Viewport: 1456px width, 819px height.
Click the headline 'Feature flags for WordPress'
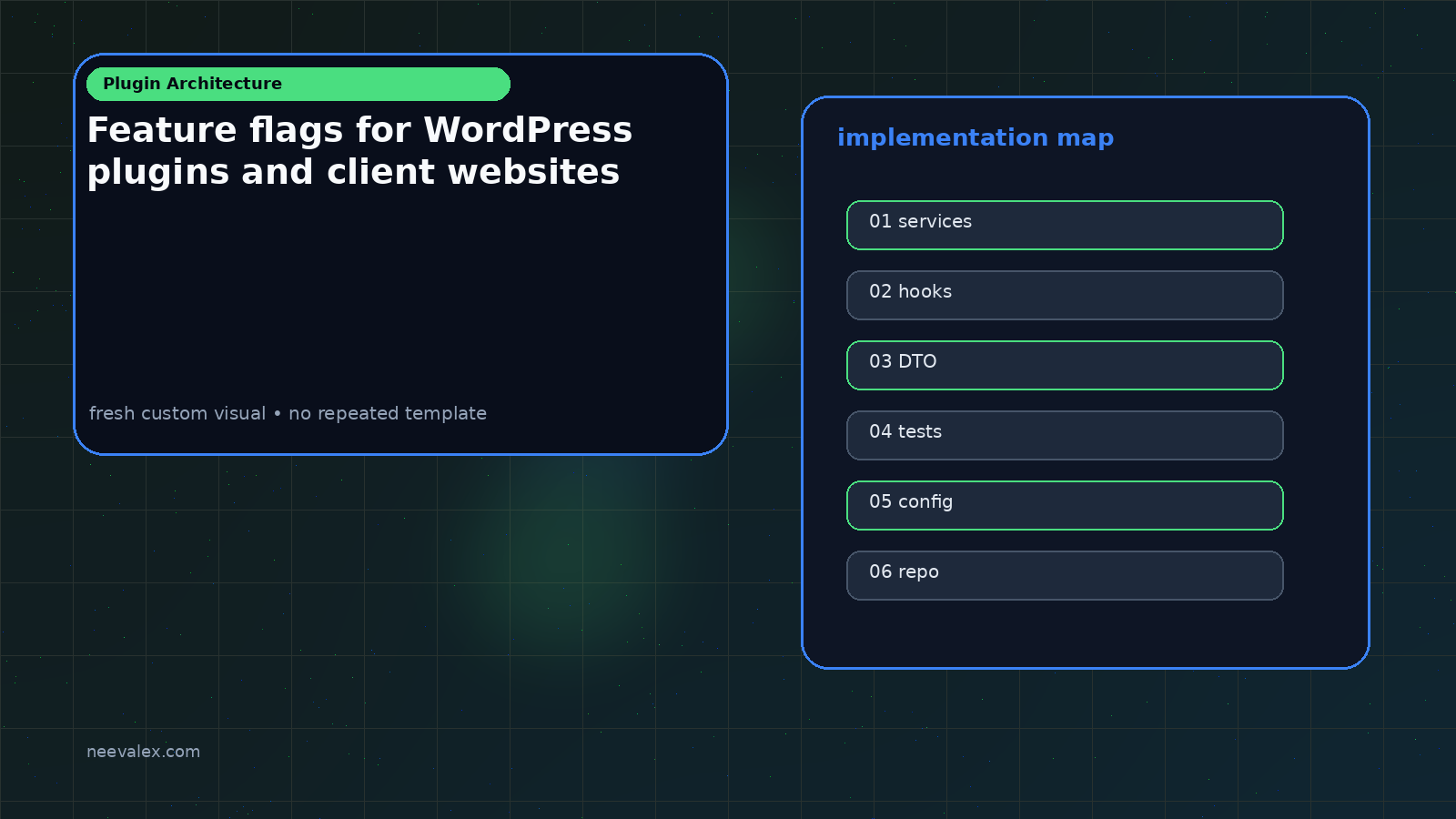(x=359, y=130)
